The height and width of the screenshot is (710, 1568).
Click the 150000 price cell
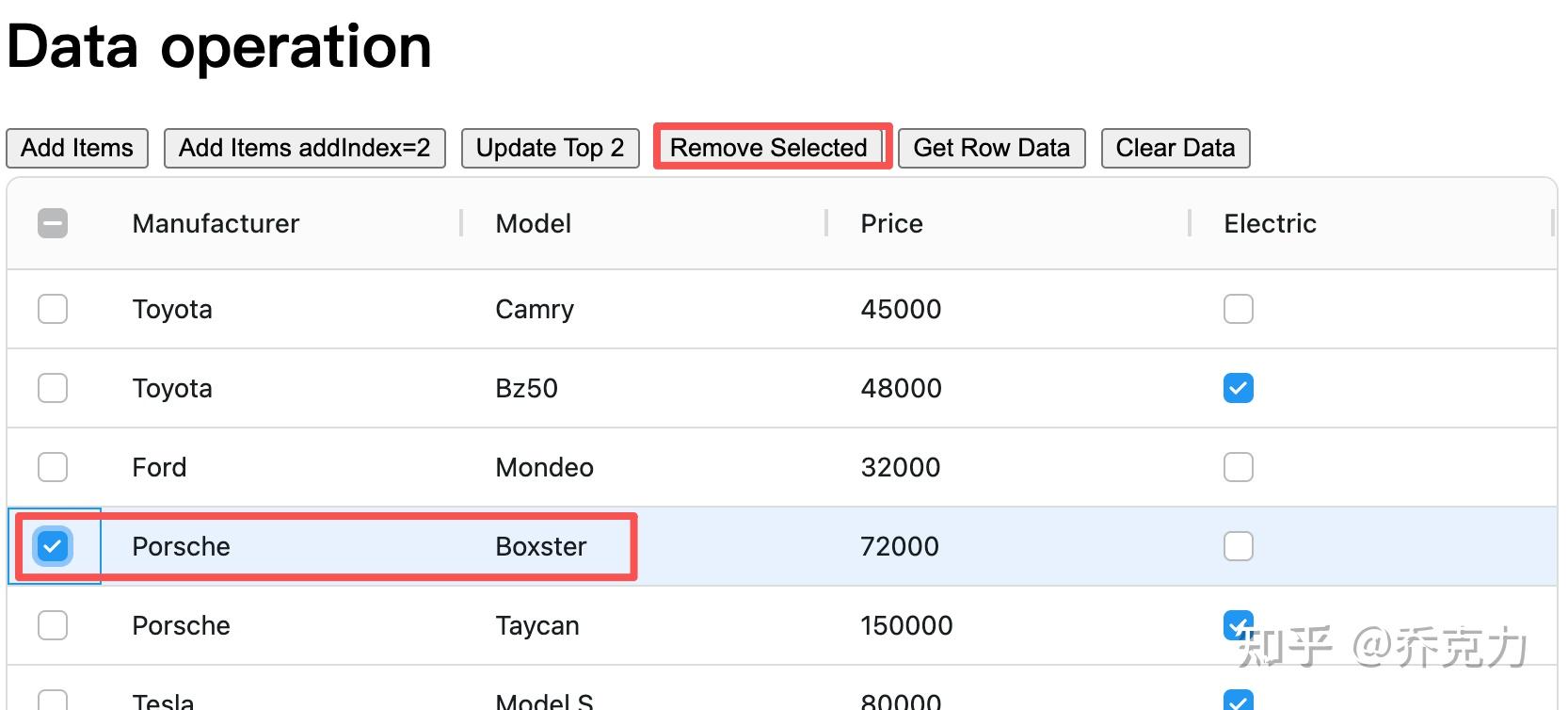point(906,625)
